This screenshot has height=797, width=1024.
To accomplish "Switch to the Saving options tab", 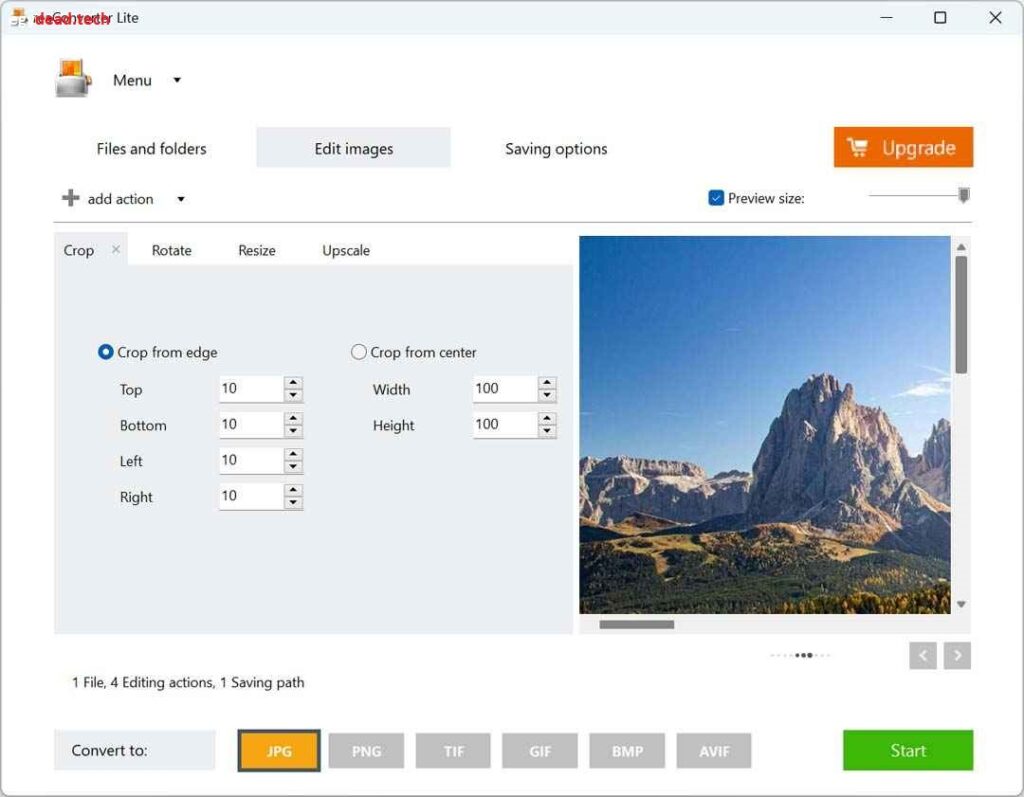I will pyautogui.click(x=555, y=148).
